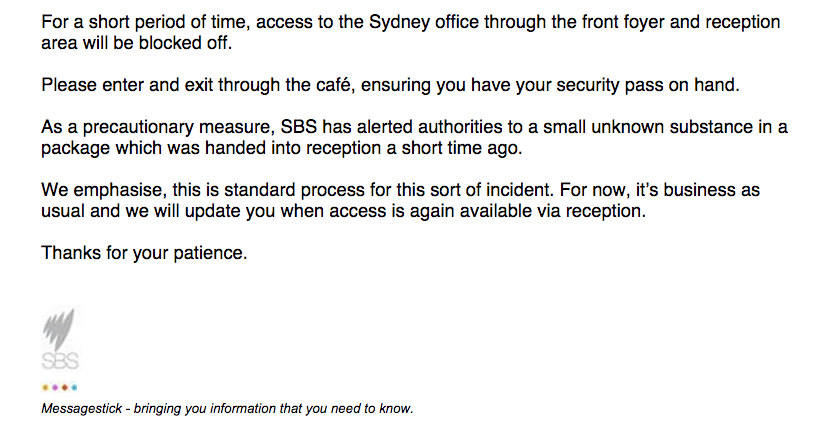Click the purple dot below the logo

(x=55, y=388)
